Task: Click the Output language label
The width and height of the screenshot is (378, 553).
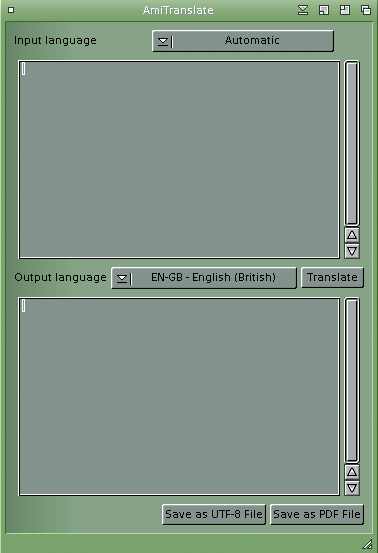Action: point(60,278)
